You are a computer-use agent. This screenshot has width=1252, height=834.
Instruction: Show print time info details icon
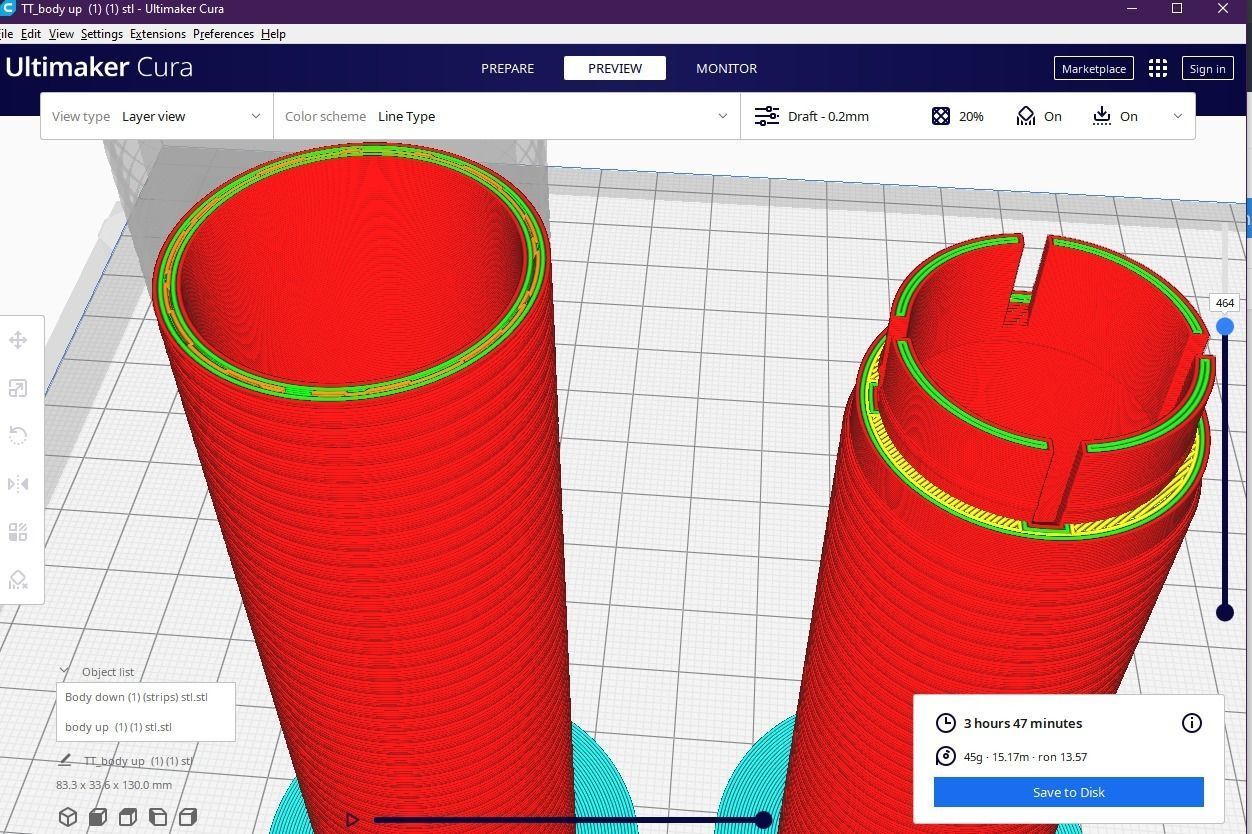coord(1192,723)
